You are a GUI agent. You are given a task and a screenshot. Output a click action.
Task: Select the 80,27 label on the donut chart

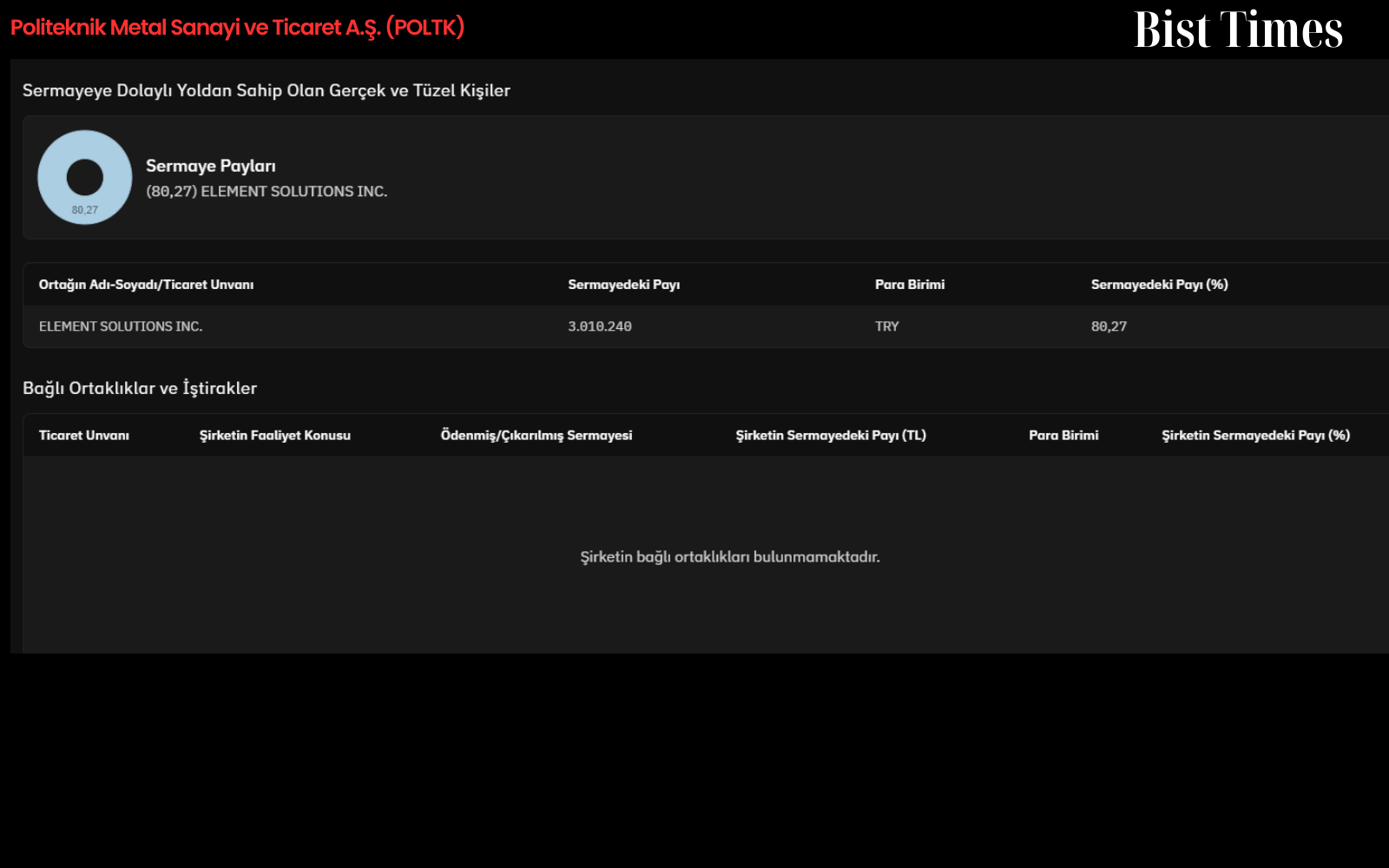click(85, 210)
